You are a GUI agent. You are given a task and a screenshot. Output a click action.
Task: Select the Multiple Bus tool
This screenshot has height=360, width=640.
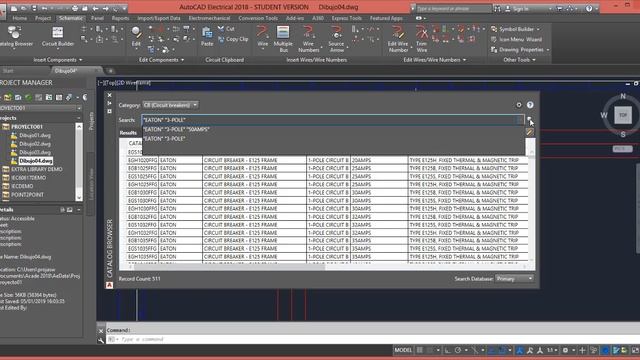(283, 39)
